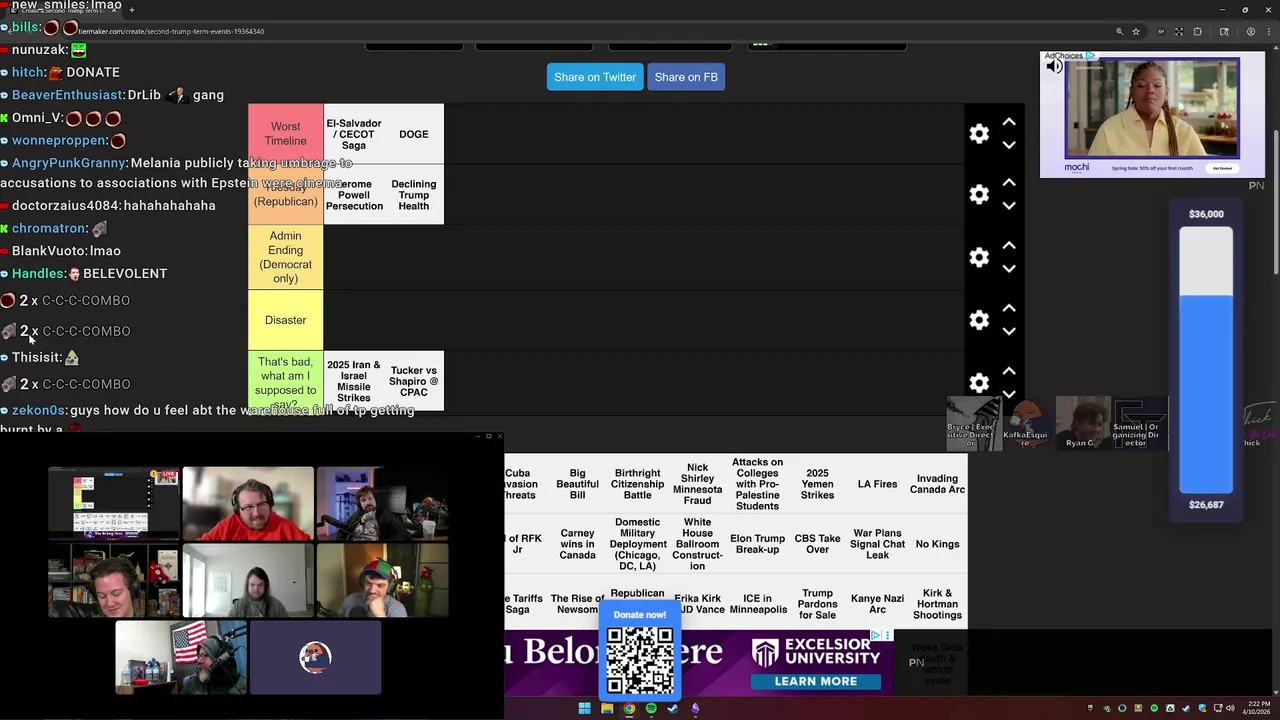Click Nick Shirley Minnesota Fraud tile
Image resolution: width=1280 pixels, height=720 pixels.
coord(697,484)
